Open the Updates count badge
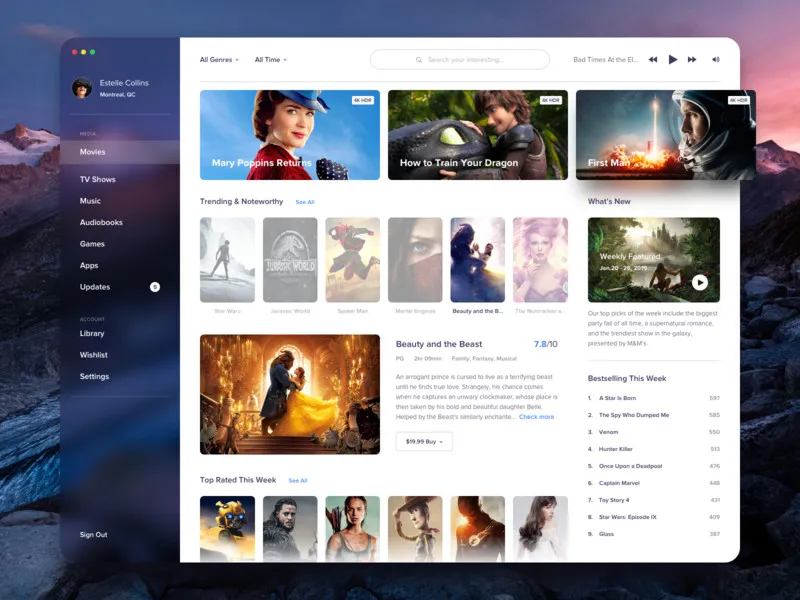This screenshot has width=800, height=600. [x=155, y=287]
